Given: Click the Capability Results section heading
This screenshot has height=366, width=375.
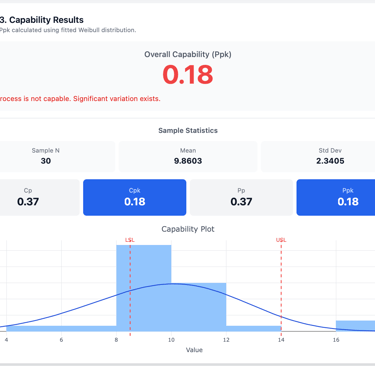Looking at the screenshot, I should click(42, 20).
